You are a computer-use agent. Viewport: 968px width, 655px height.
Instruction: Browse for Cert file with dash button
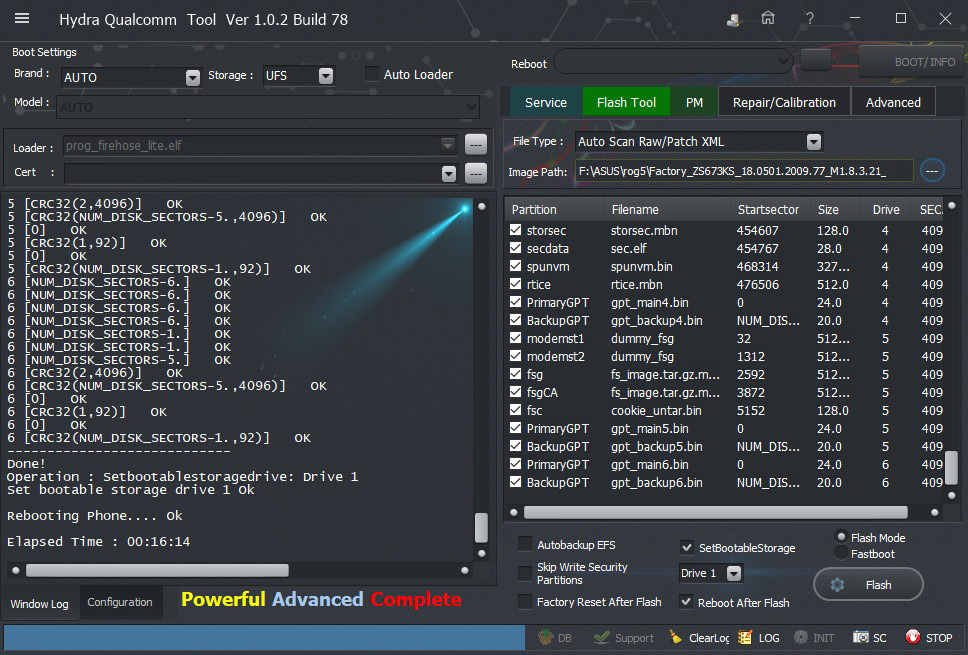coord(475,173)
